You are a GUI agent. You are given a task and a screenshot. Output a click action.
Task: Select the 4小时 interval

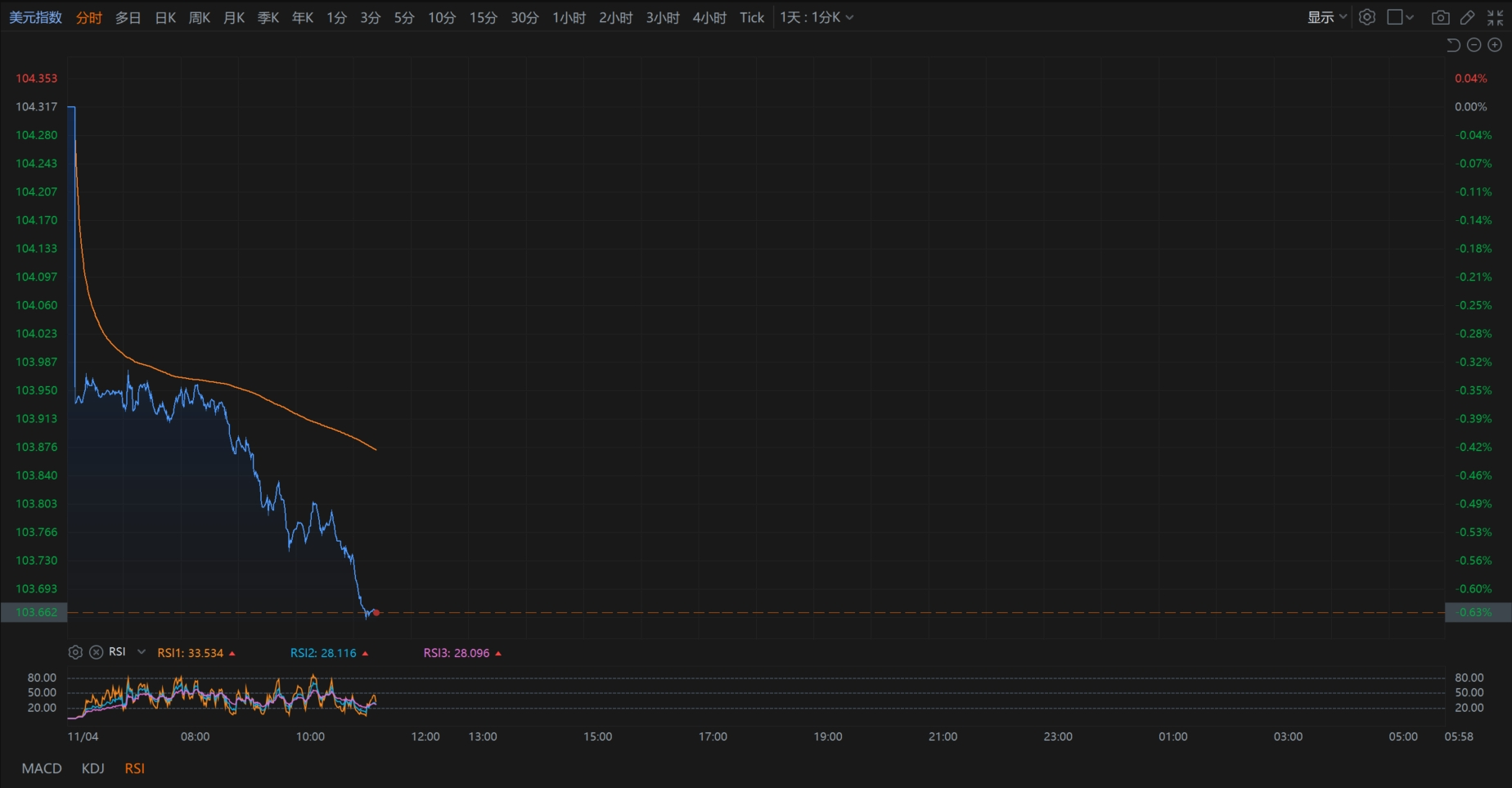709,17
